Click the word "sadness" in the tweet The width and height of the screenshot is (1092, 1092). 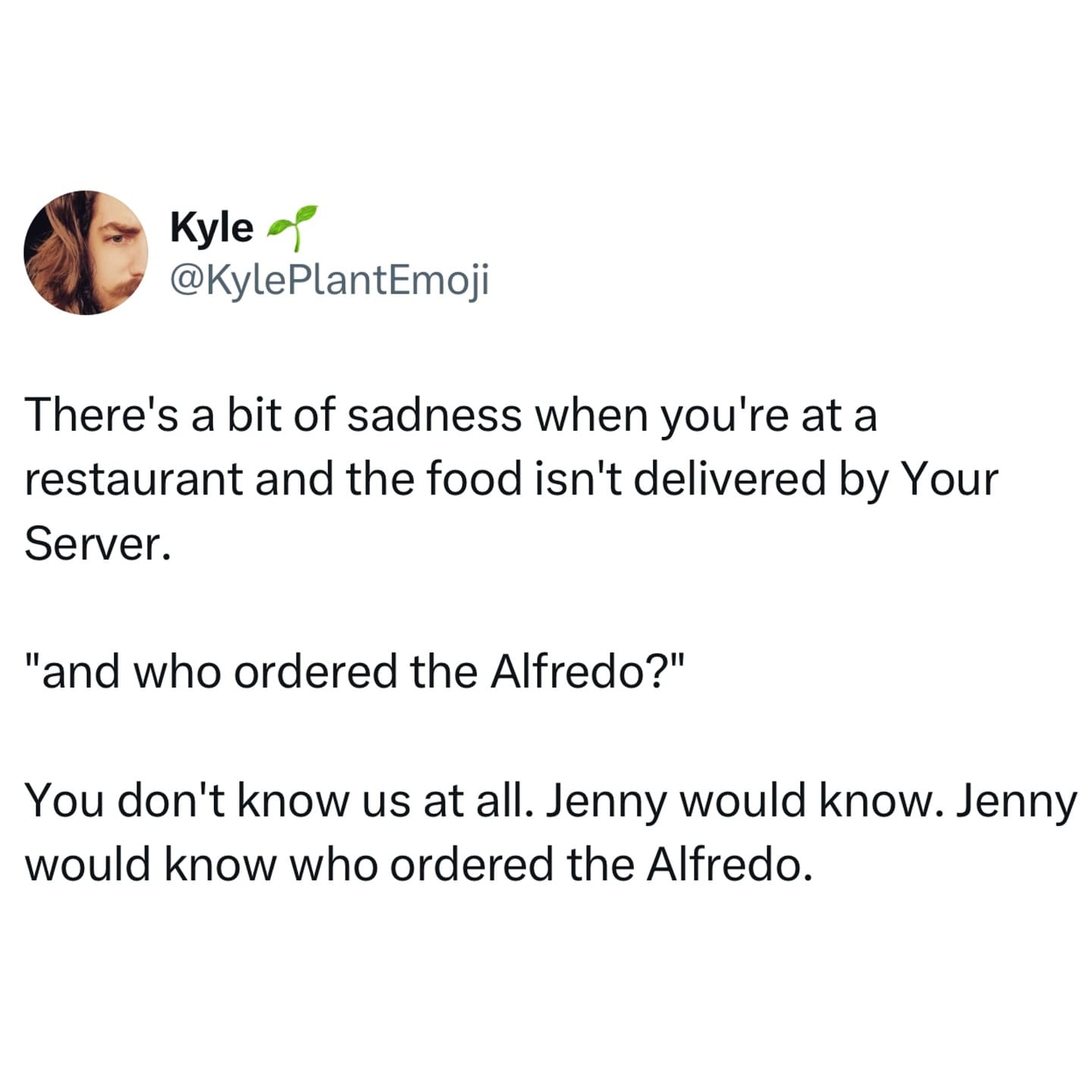click(x=435, y=416)
